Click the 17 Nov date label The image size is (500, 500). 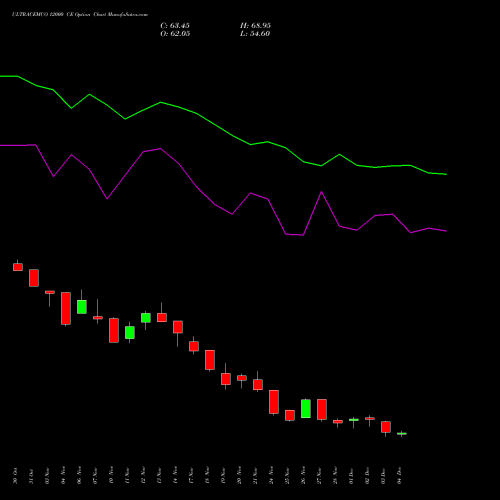(191, 476)
